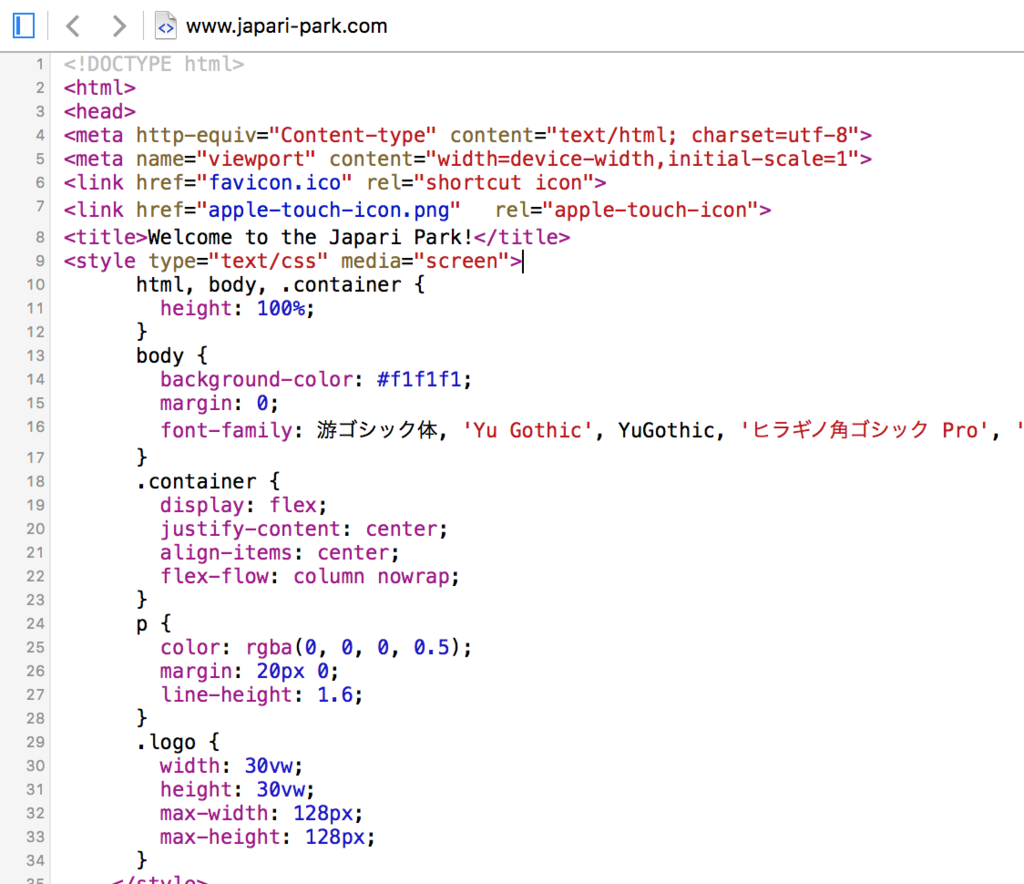
Task: Click the font-family property name
Action: [x=226, y=430]
